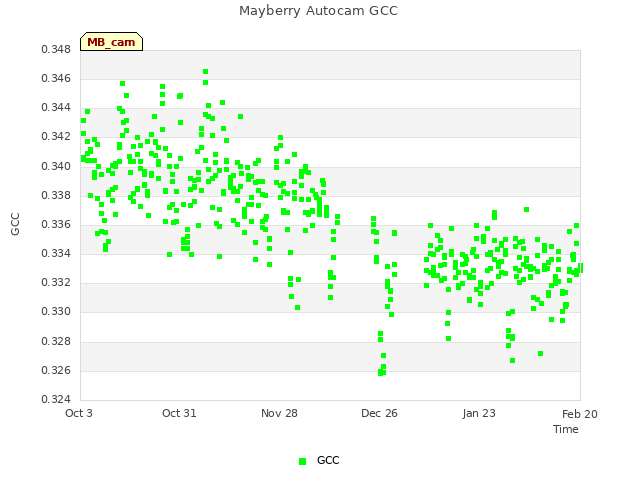Click the Dec 26 x-axis label
The image size is (640, 480).
(x=379, y=413)
